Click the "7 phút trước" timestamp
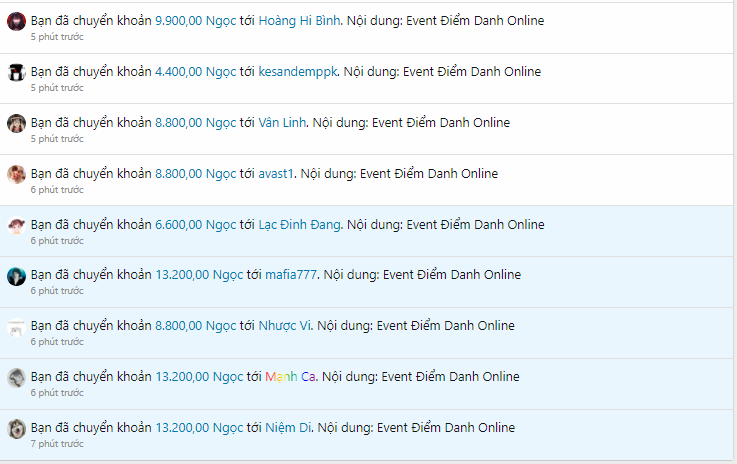The height and width of the screenshot is (464, 737). [57, 442]
